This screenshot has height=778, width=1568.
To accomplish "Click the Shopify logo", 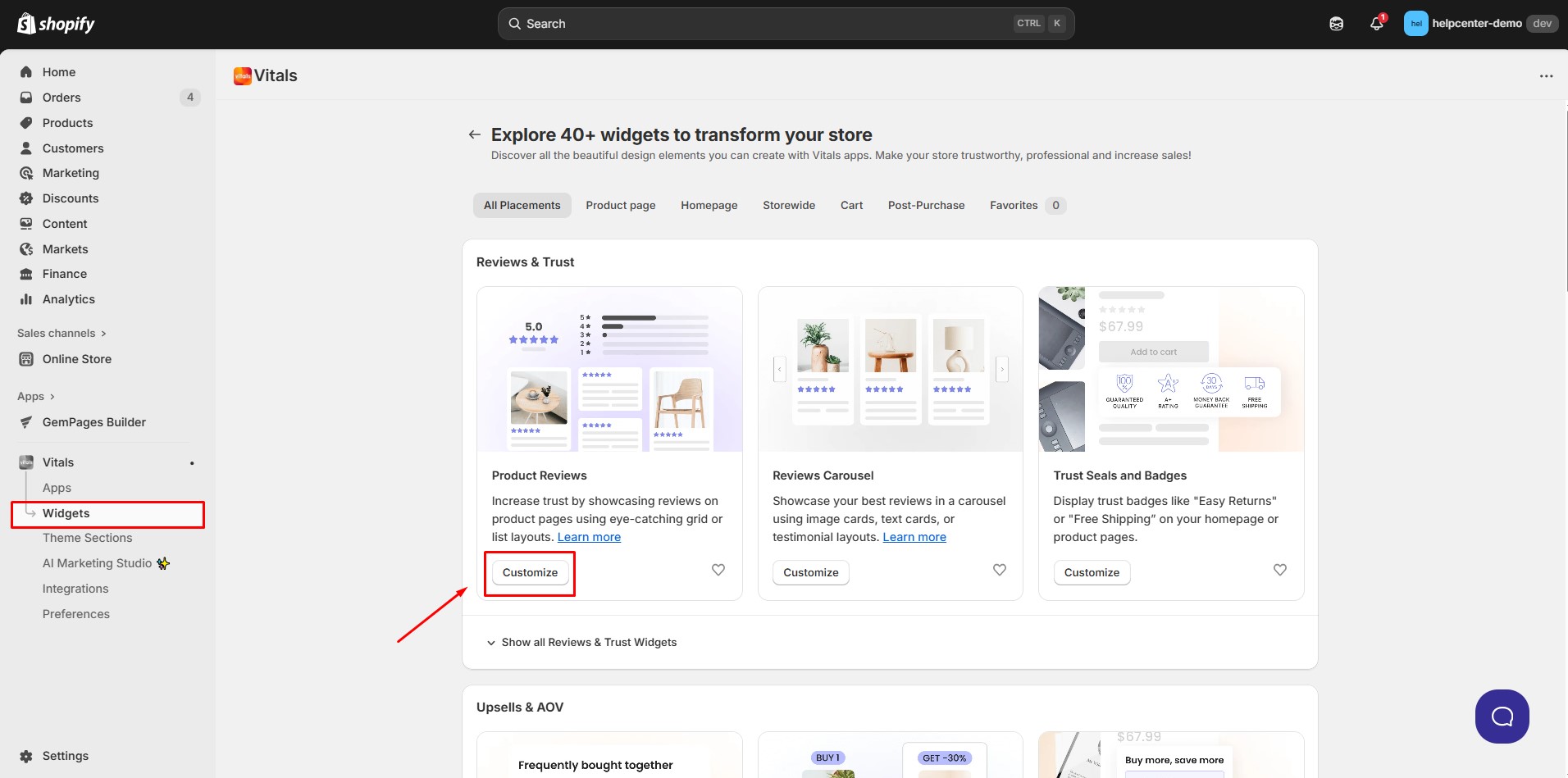I will [x=56, y=24].
